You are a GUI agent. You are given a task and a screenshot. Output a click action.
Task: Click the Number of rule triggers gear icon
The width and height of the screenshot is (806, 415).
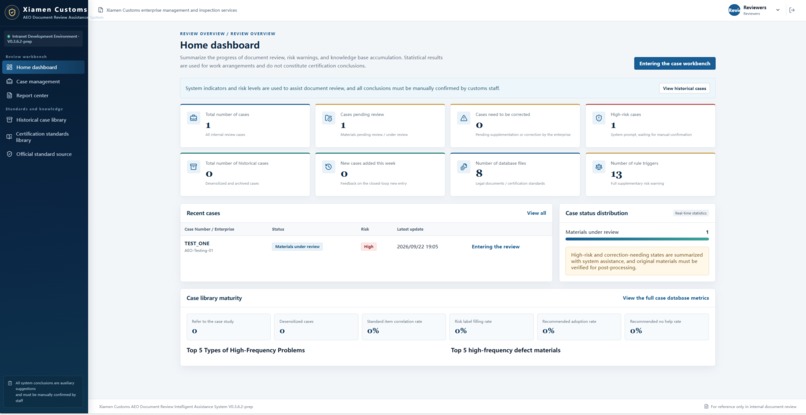click(x=599, y=167)
